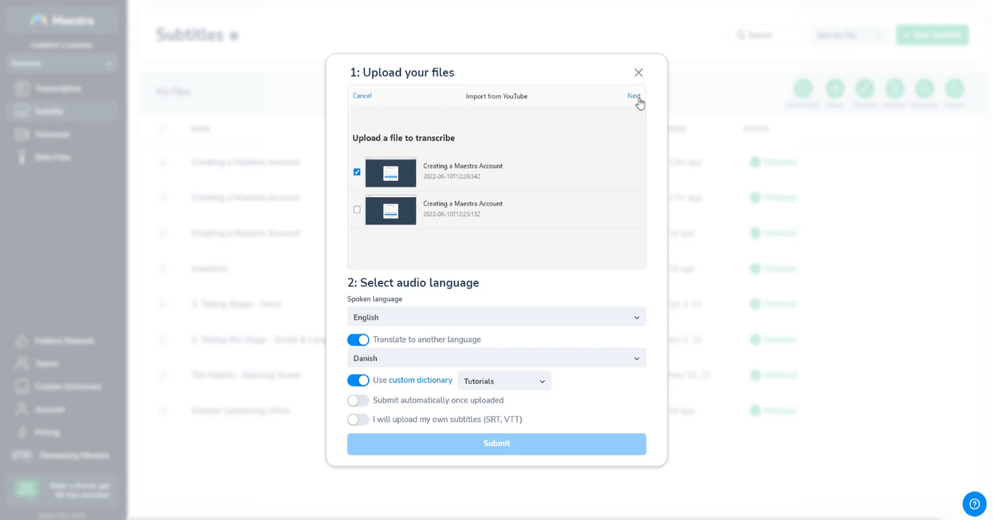Toggle I will upload my own subtitles
993x520 pixels.
tap(358, 420)
